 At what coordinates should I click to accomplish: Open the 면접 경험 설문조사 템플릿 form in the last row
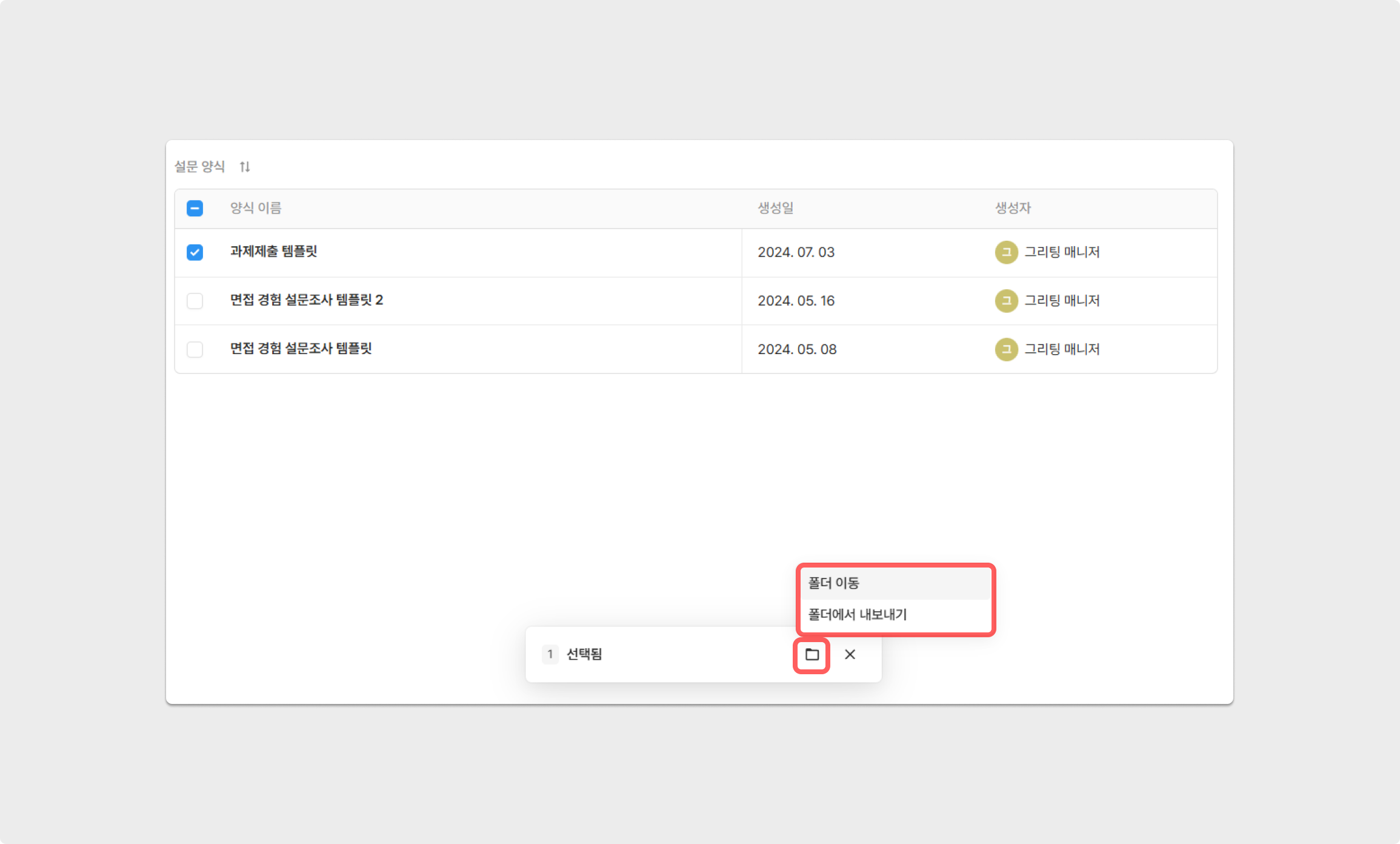(301, 349)
